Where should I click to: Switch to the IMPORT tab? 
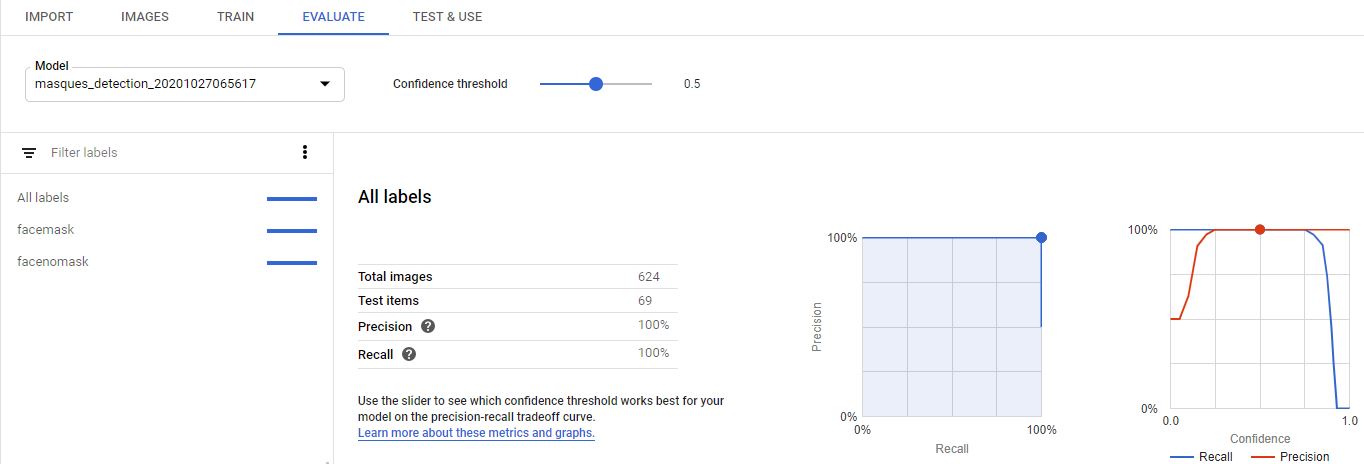(x=49, y=17)
